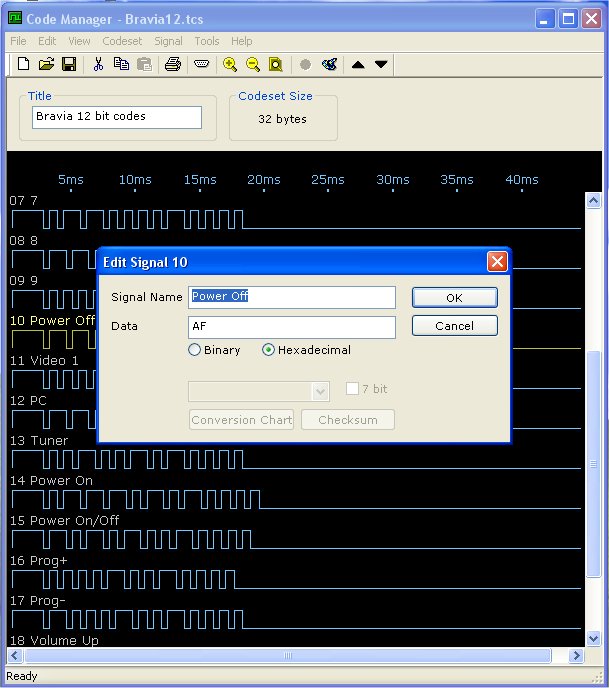609x688 pixels.
Task: Click horizontal scrollbar left arrow
Action: (14, 656)
